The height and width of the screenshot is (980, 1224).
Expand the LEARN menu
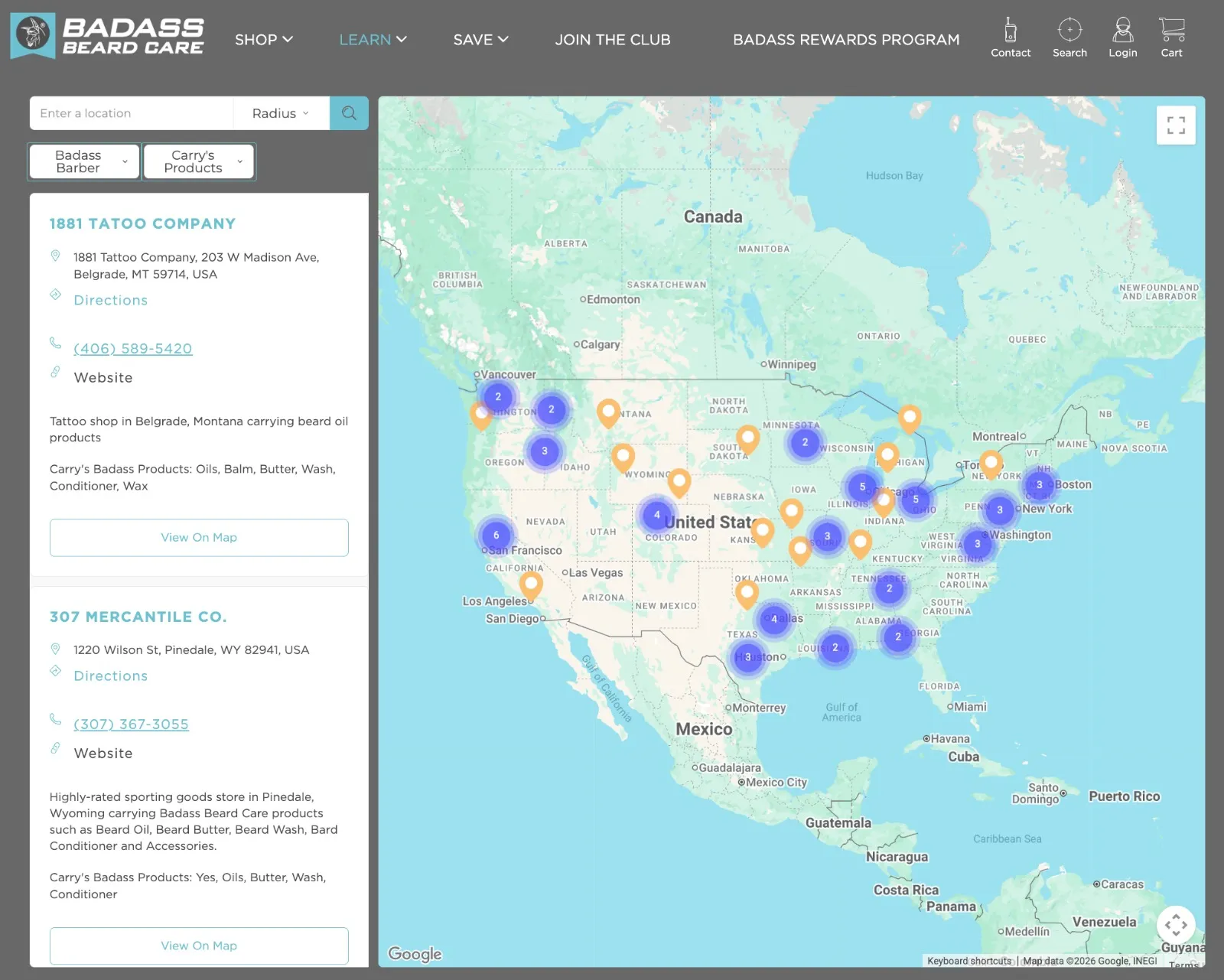[373, 40]
